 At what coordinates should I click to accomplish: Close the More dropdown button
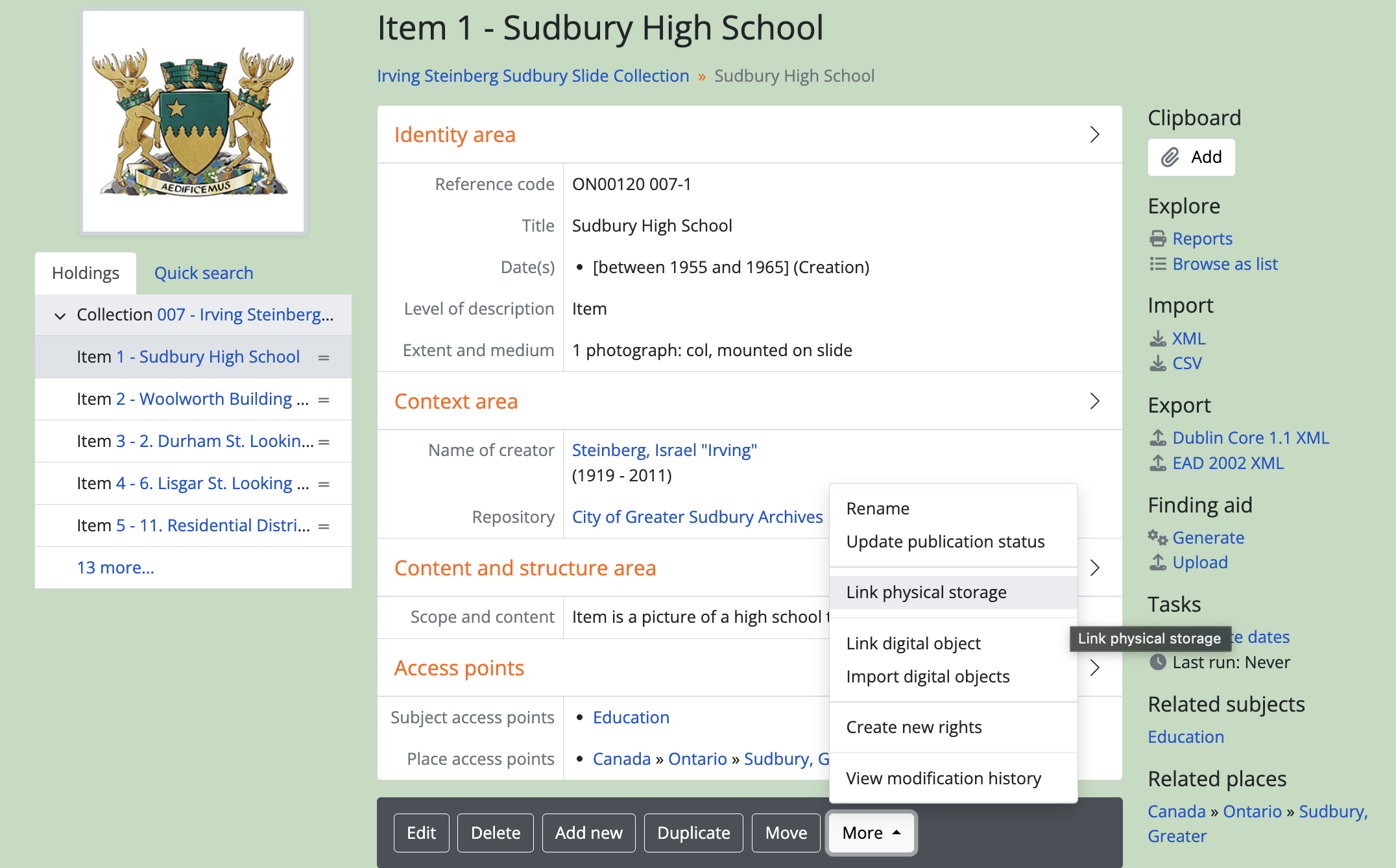pos(871,832)
